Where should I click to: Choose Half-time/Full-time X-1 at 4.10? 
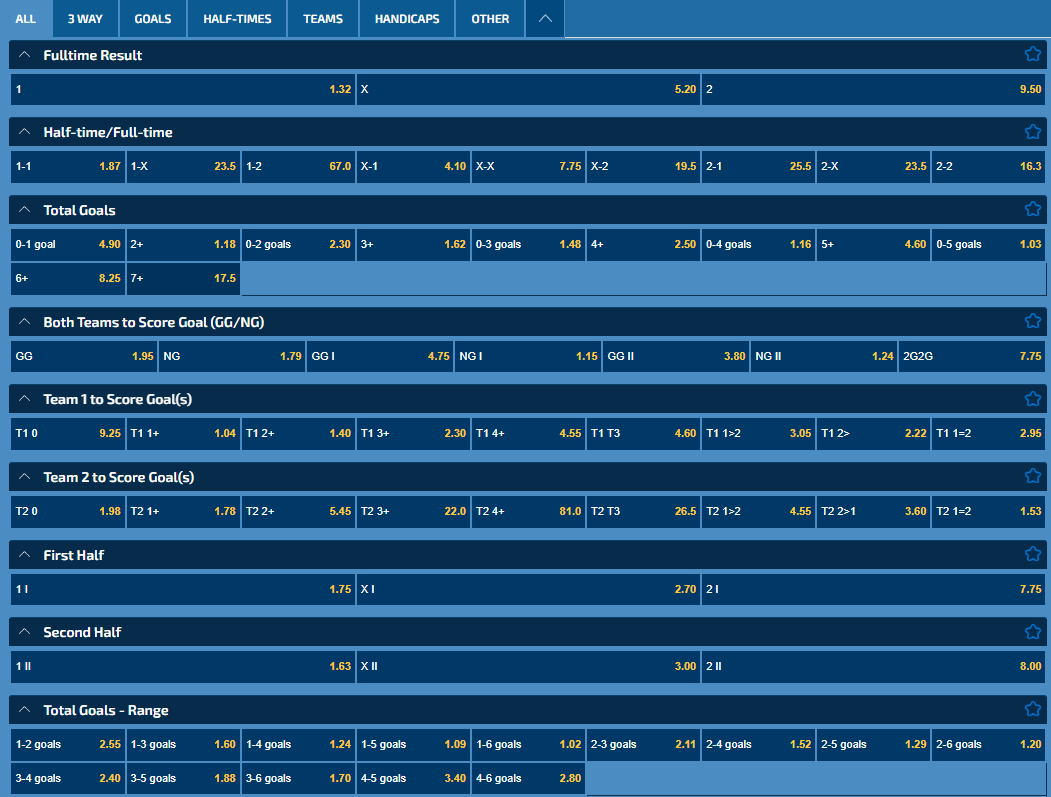coord(413,166)
